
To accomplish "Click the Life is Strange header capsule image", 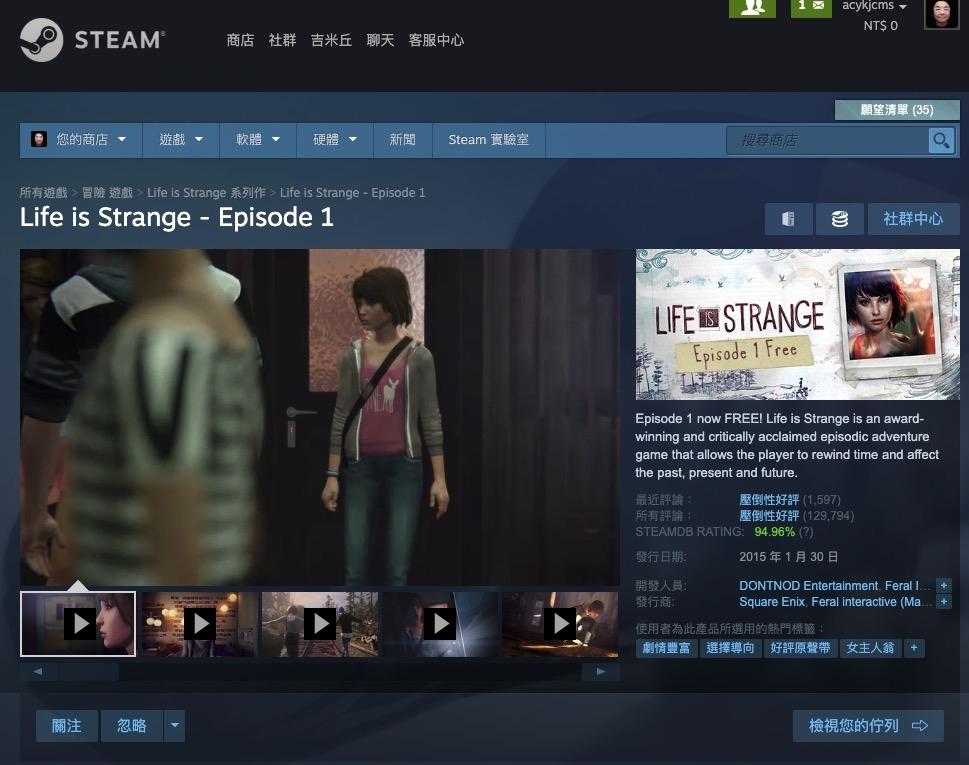I will coord(798,324).
